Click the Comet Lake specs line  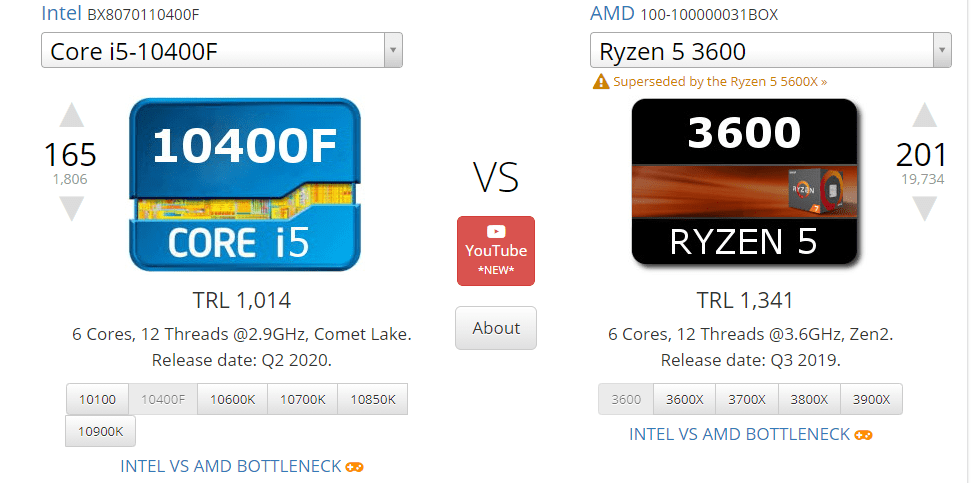coord(242,335)
